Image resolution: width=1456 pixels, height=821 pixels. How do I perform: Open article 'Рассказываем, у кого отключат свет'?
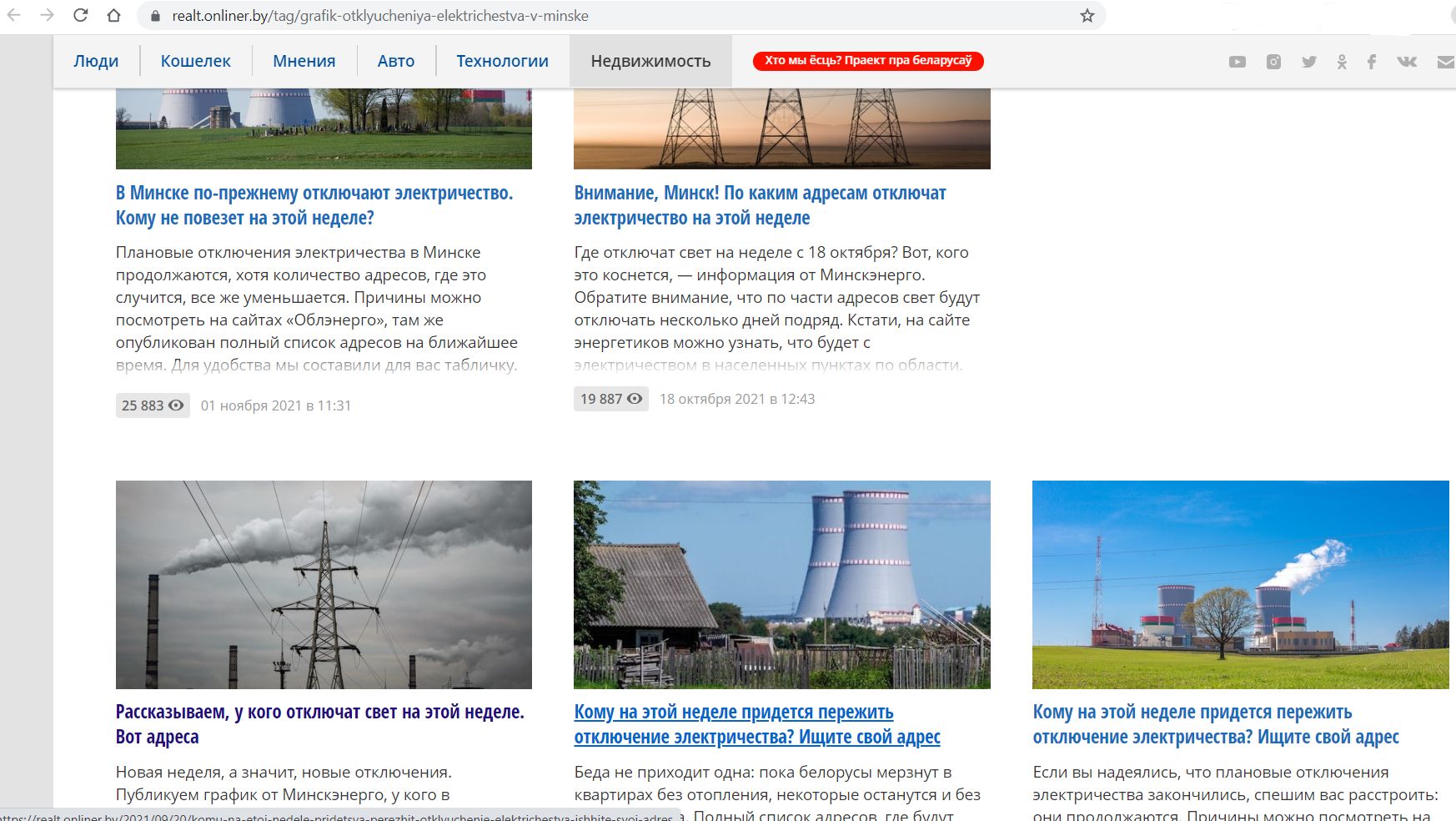320,724
